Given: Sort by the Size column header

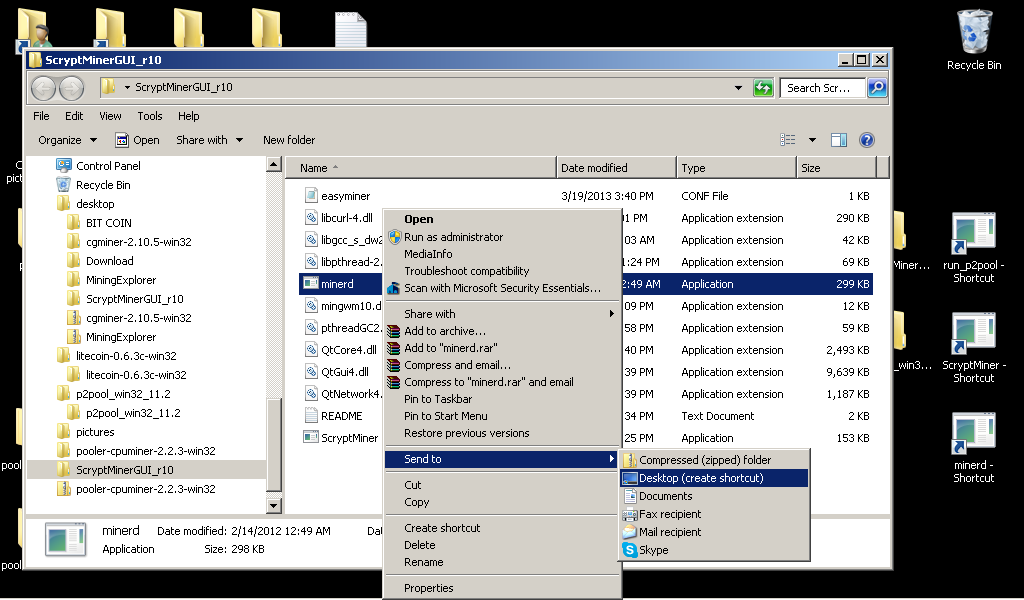Looking at the screenshot, I should click(x=837, y=168).
